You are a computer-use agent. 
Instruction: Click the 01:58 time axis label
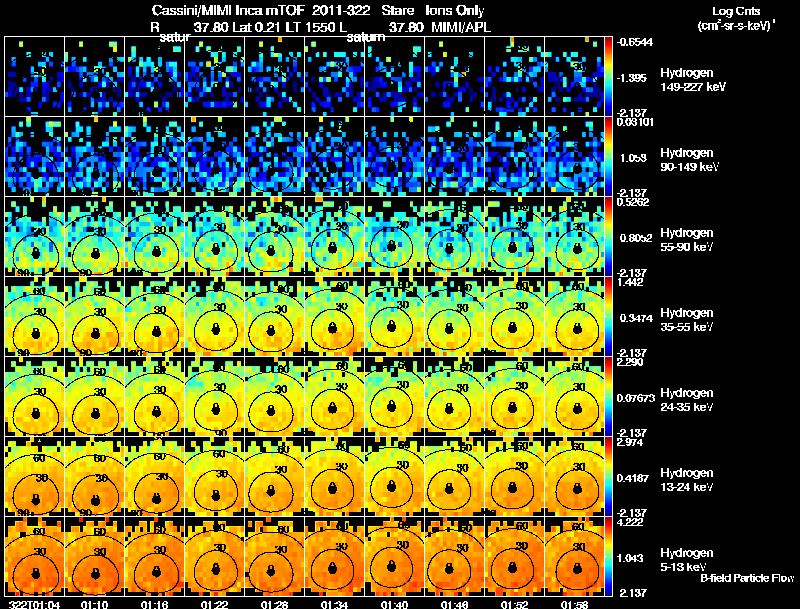coord(574,604)
